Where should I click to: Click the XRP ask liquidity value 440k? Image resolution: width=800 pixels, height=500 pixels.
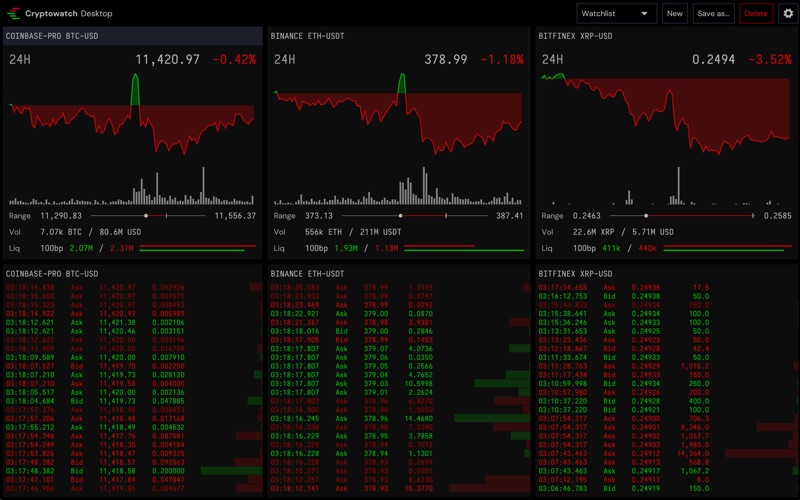[647, 248]
